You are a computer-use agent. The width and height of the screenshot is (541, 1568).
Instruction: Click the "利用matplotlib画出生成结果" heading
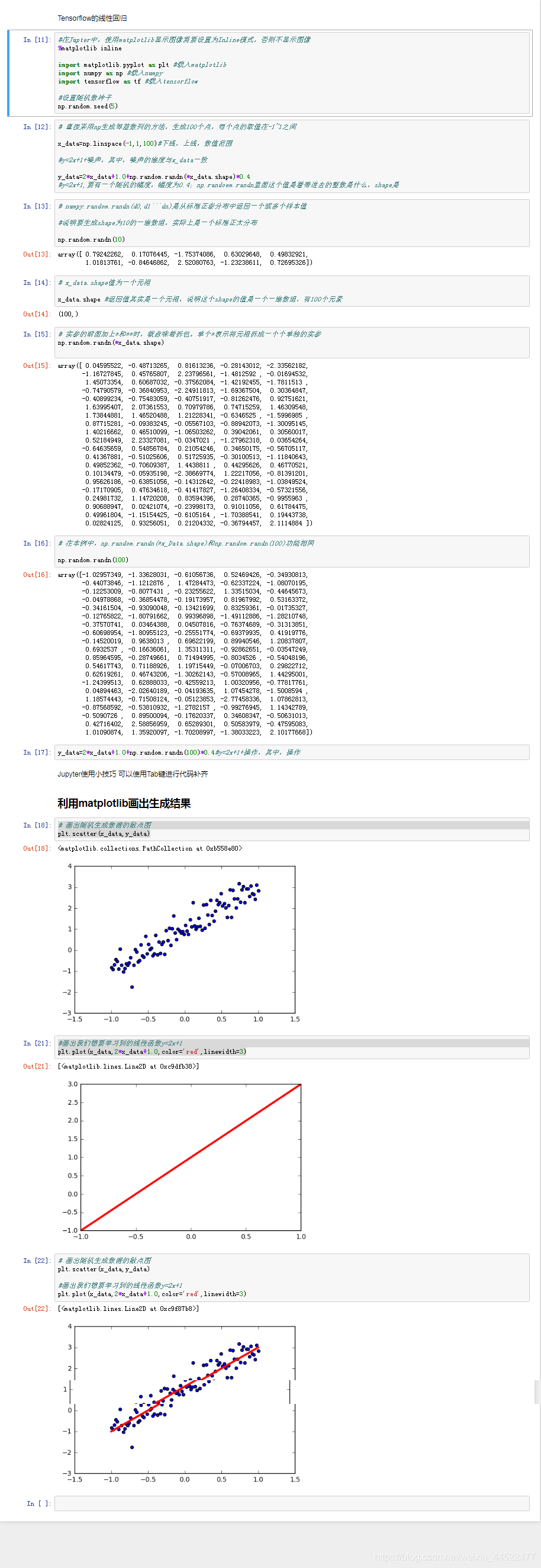(124, 803)
